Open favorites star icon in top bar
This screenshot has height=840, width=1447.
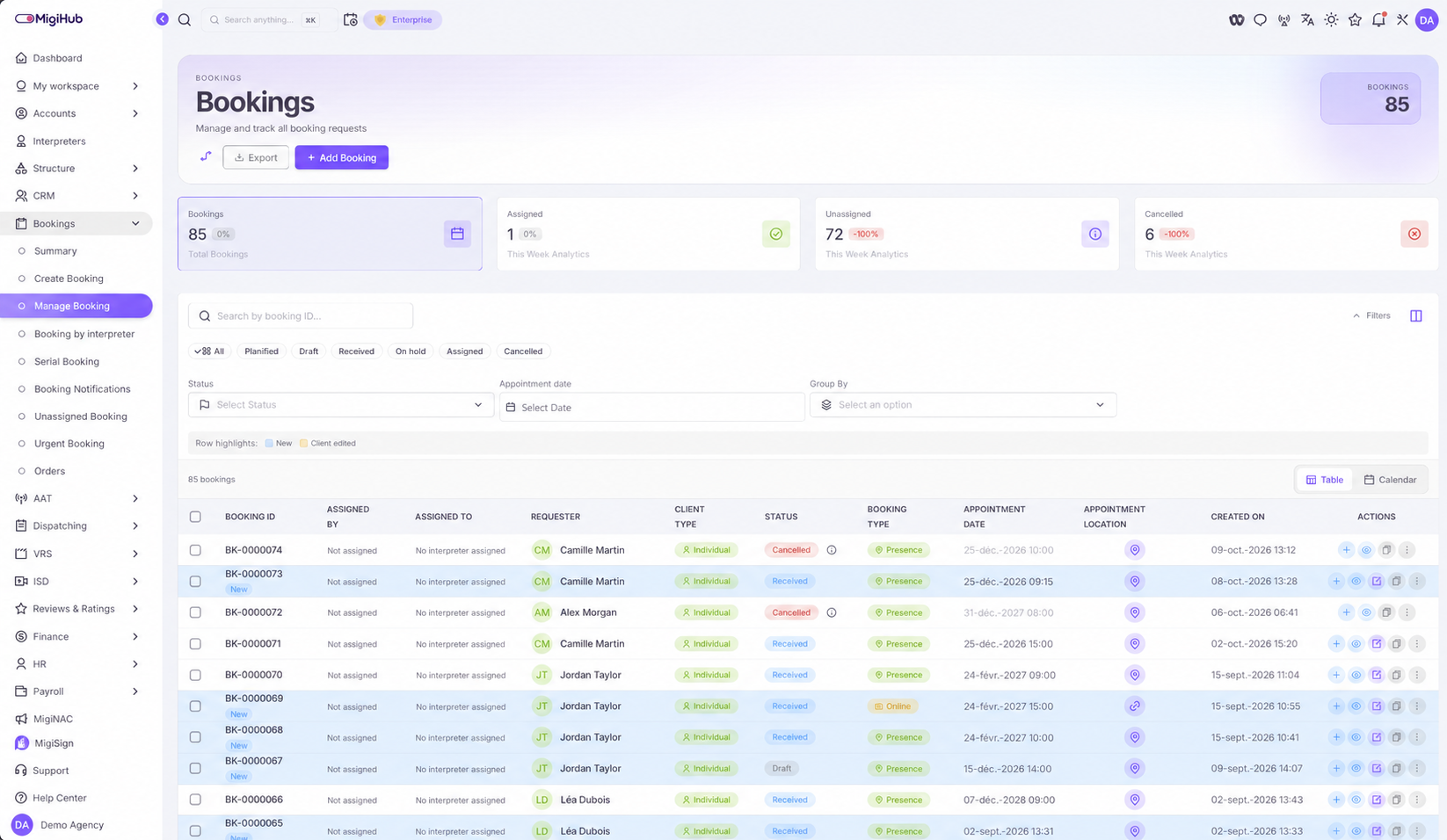(1355, 19)
